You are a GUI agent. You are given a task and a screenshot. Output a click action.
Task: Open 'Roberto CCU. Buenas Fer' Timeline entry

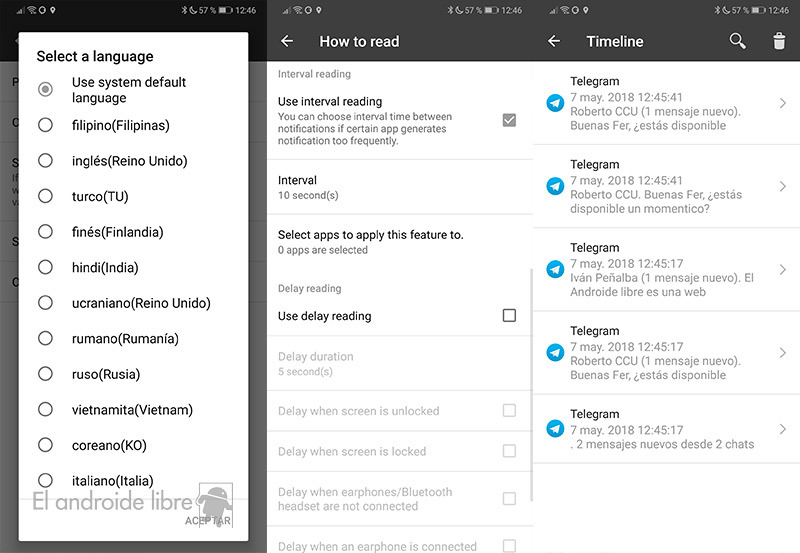coord(666,186)
